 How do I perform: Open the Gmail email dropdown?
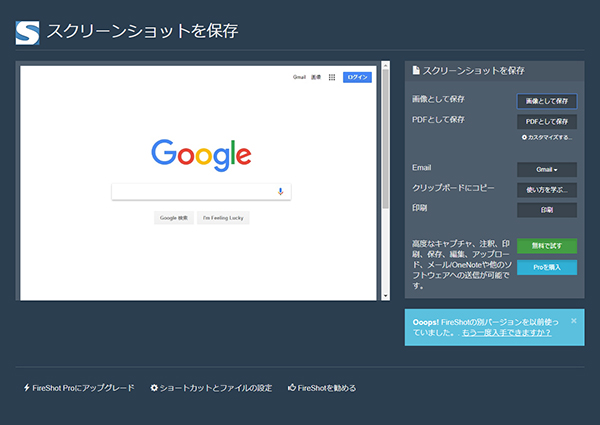[x=547, y=169]
